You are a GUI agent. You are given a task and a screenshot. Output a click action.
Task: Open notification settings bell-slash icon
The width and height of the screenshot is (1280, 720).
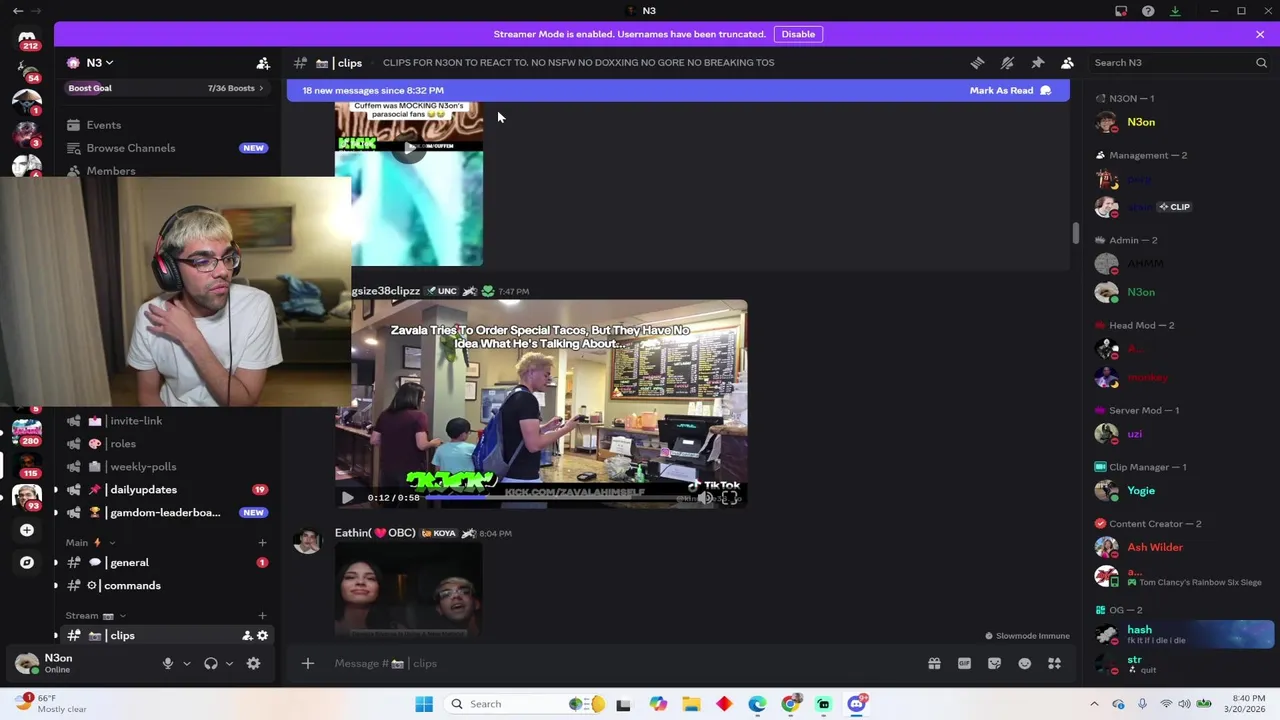[1007, 63]
